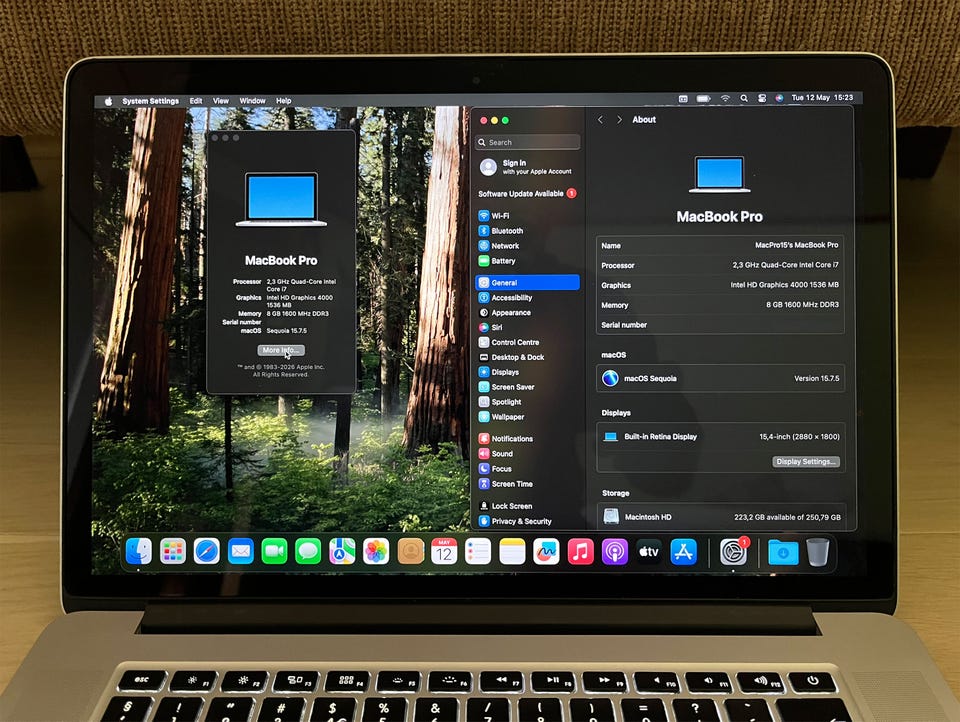Open Privacy & Security settings
The width and height of the screenshot is (960, 722).
pos(515,521)
